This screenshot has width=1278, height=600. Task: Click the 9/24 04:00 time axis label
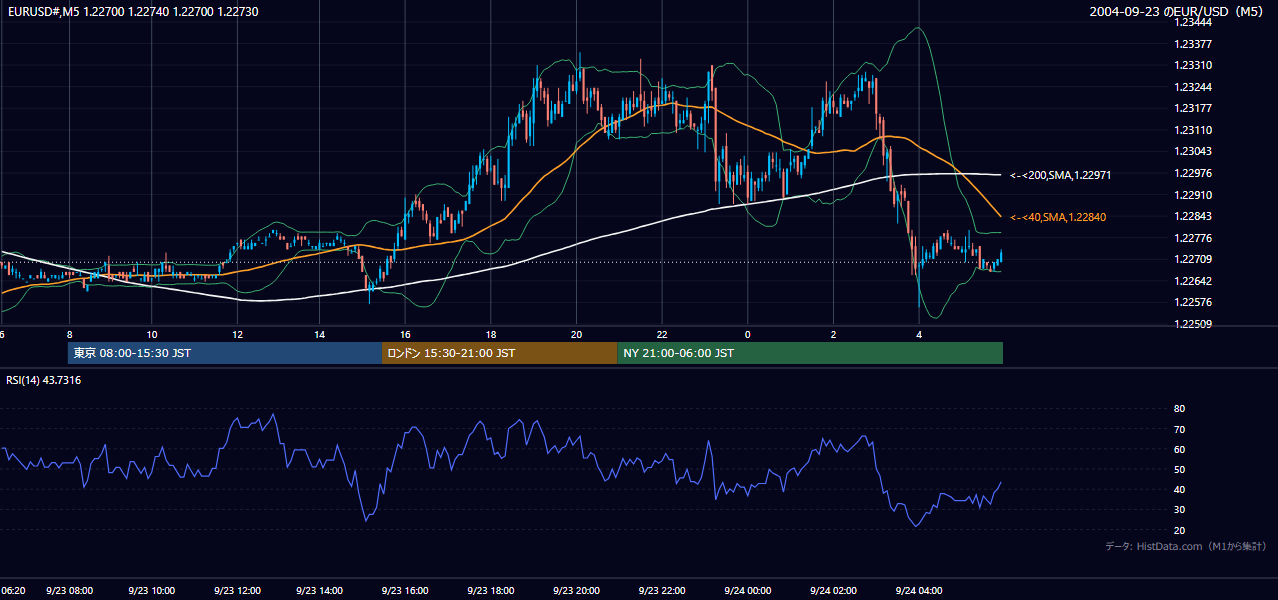[918, 591]
